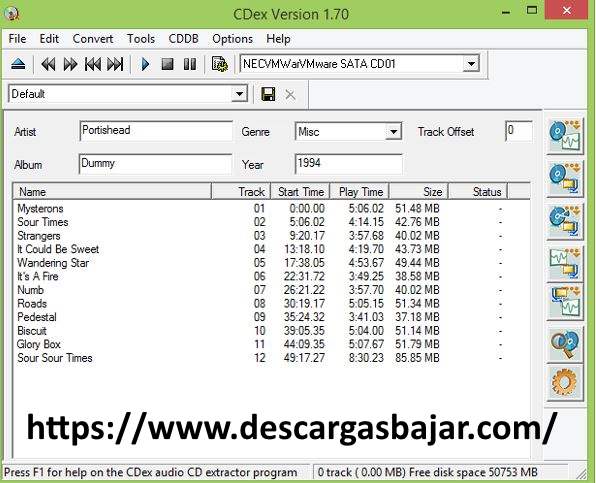596x483 pixels.
Task: Save the current profile with the floppy icon
Action: (x=268, y=94)
